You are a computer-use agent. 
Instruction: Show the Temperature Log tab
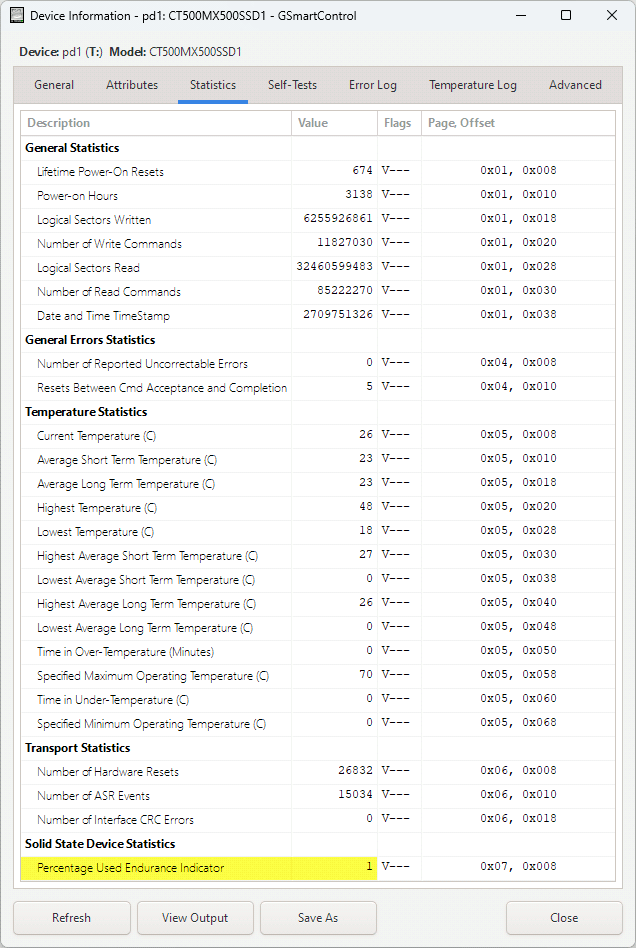tap(473, 85)
